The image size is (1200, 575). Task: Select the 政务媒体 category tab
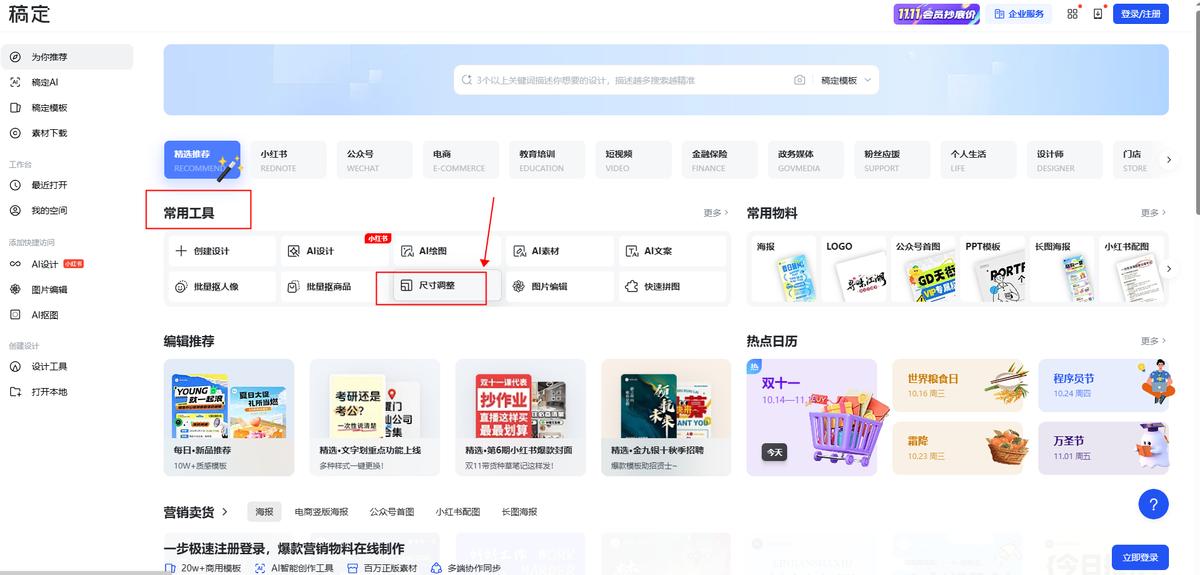point(805,160)
